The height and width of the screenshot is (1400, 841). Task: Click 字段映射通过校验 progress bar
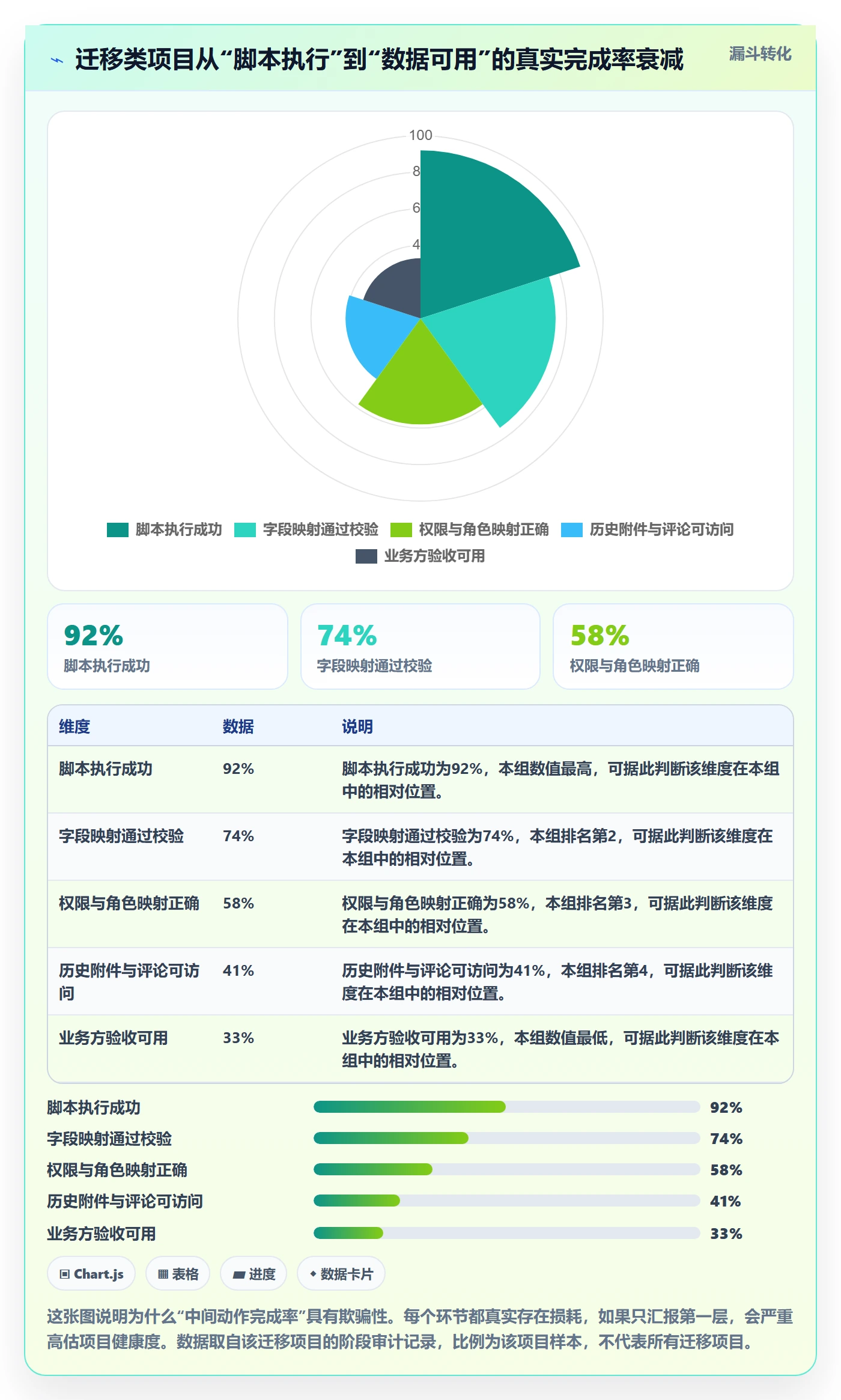pos(506,1138)
